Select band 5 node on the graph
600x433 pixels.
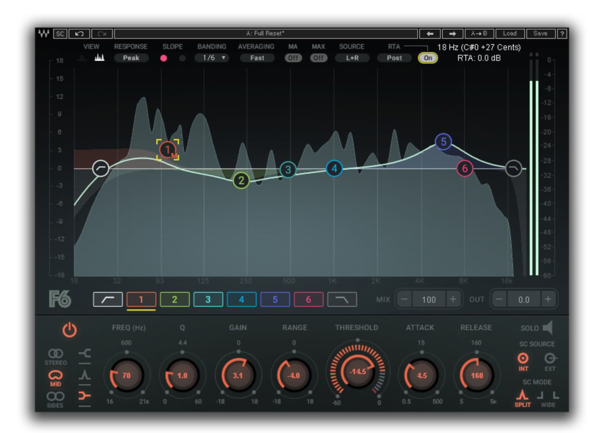443,142
